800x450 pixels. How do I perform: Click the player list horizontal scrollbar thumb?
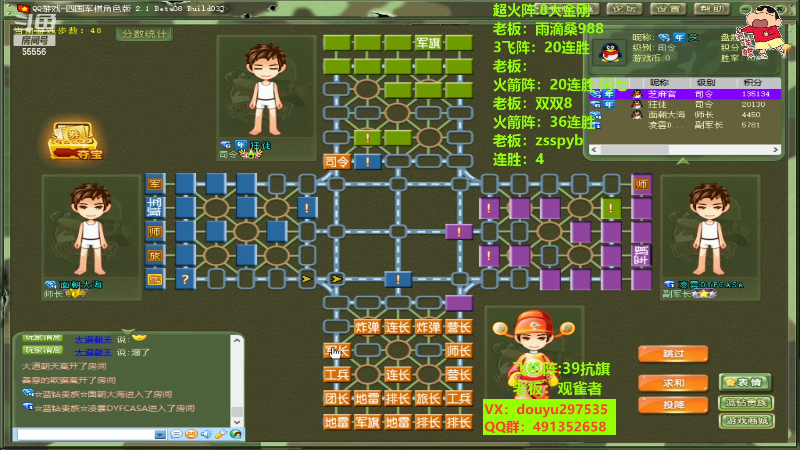[633, 149]
